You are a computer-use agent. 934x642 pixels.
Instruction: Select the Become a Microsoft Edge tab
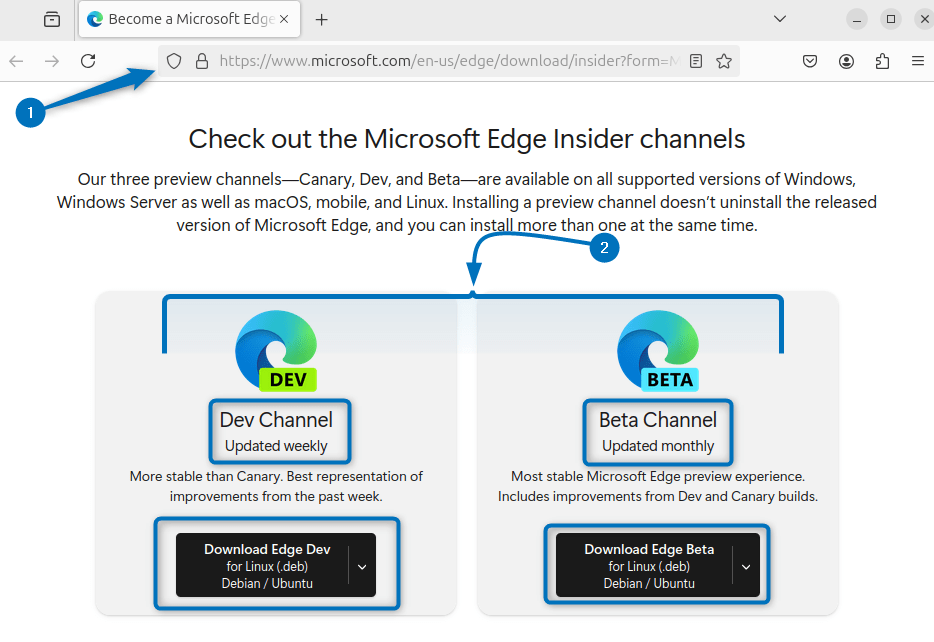[180, 19]
